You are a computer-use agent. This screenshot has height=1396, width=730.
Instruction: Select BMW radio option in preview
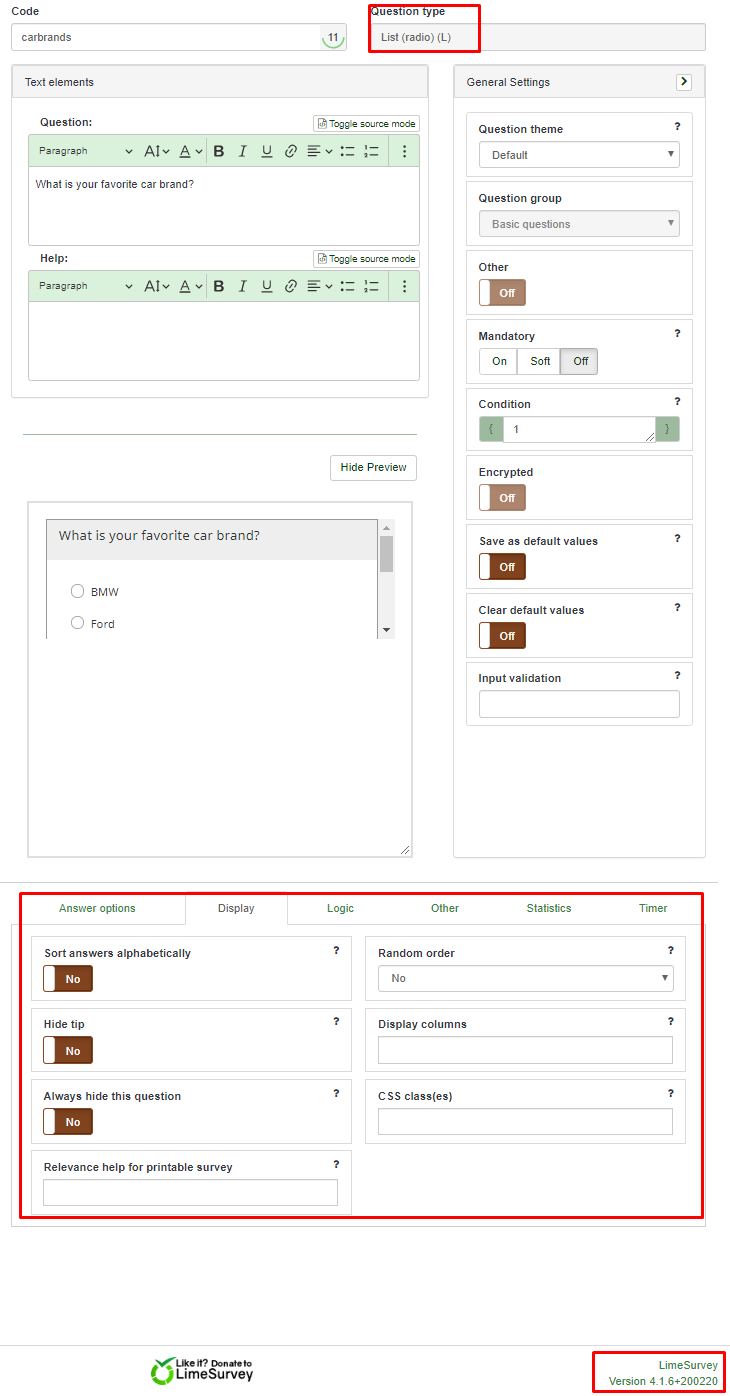point(77,592)
